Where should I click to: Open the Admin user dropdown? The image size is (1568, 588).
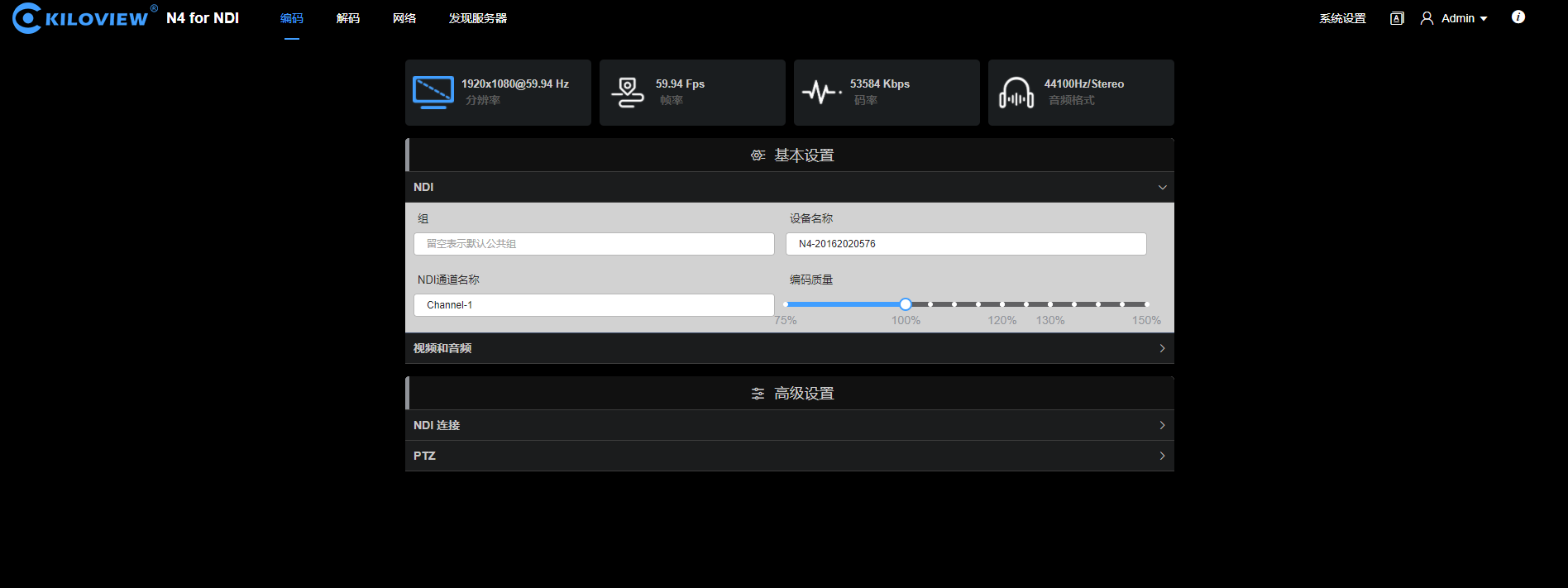click(x=1464, y=18)
